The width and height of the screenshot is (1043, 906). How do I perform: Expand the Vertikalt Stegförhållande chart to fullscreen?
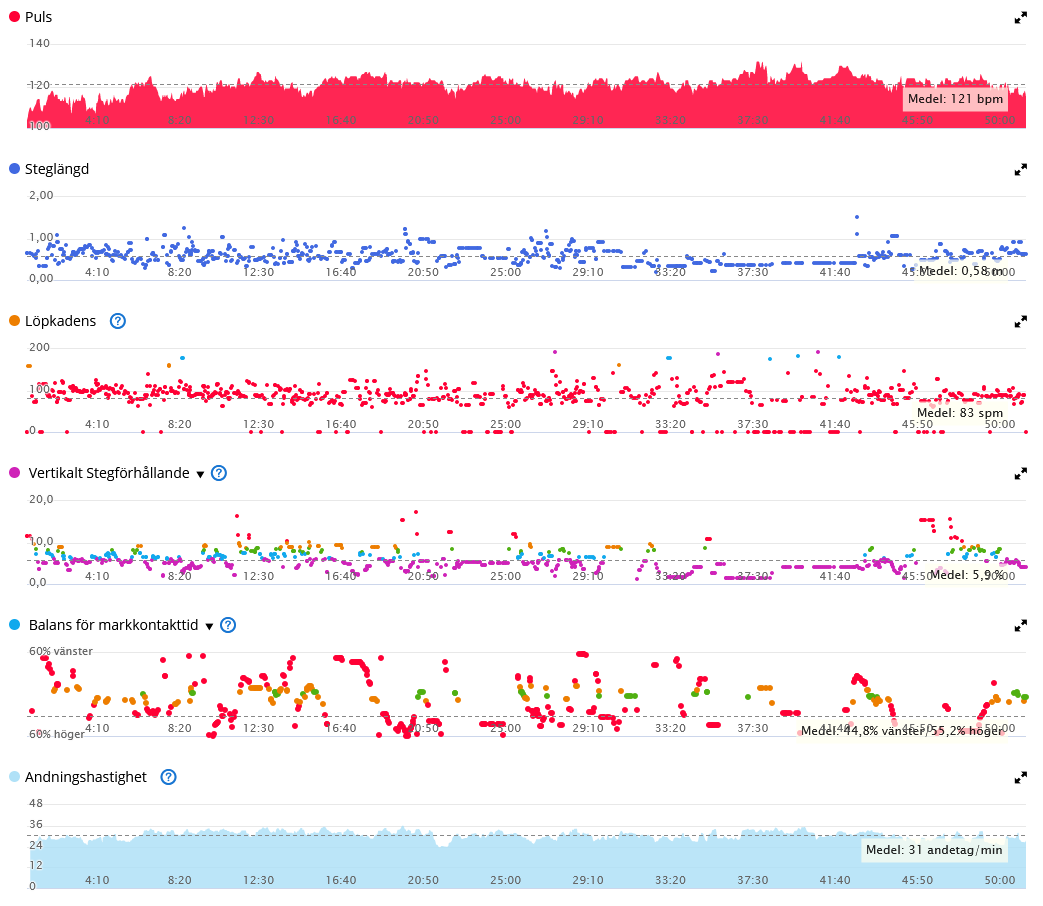[x=1020, y=474]
